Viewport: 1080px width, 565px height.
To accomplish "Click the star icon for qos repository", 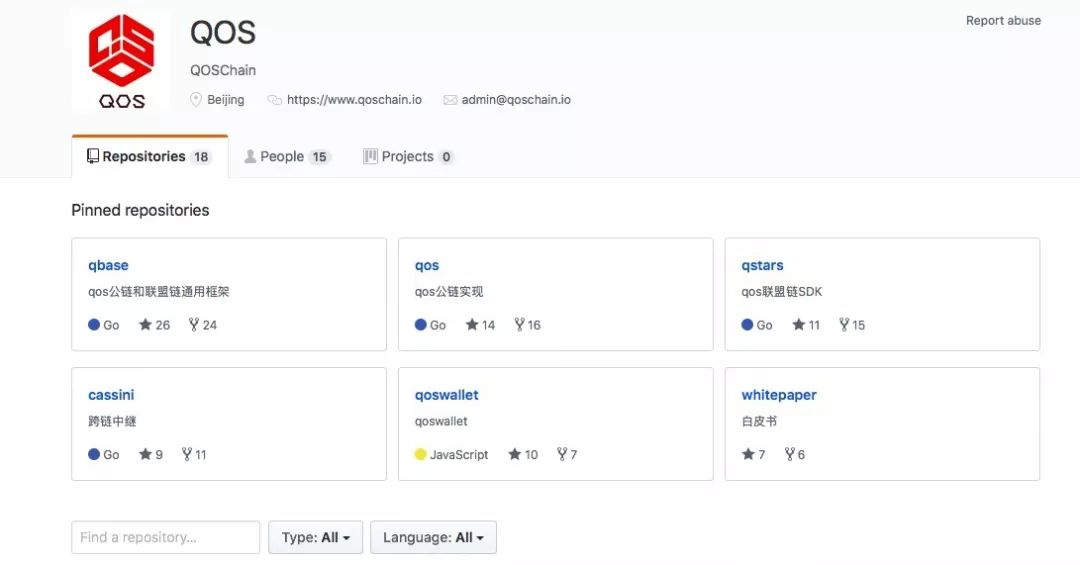I will pos(472,324).
